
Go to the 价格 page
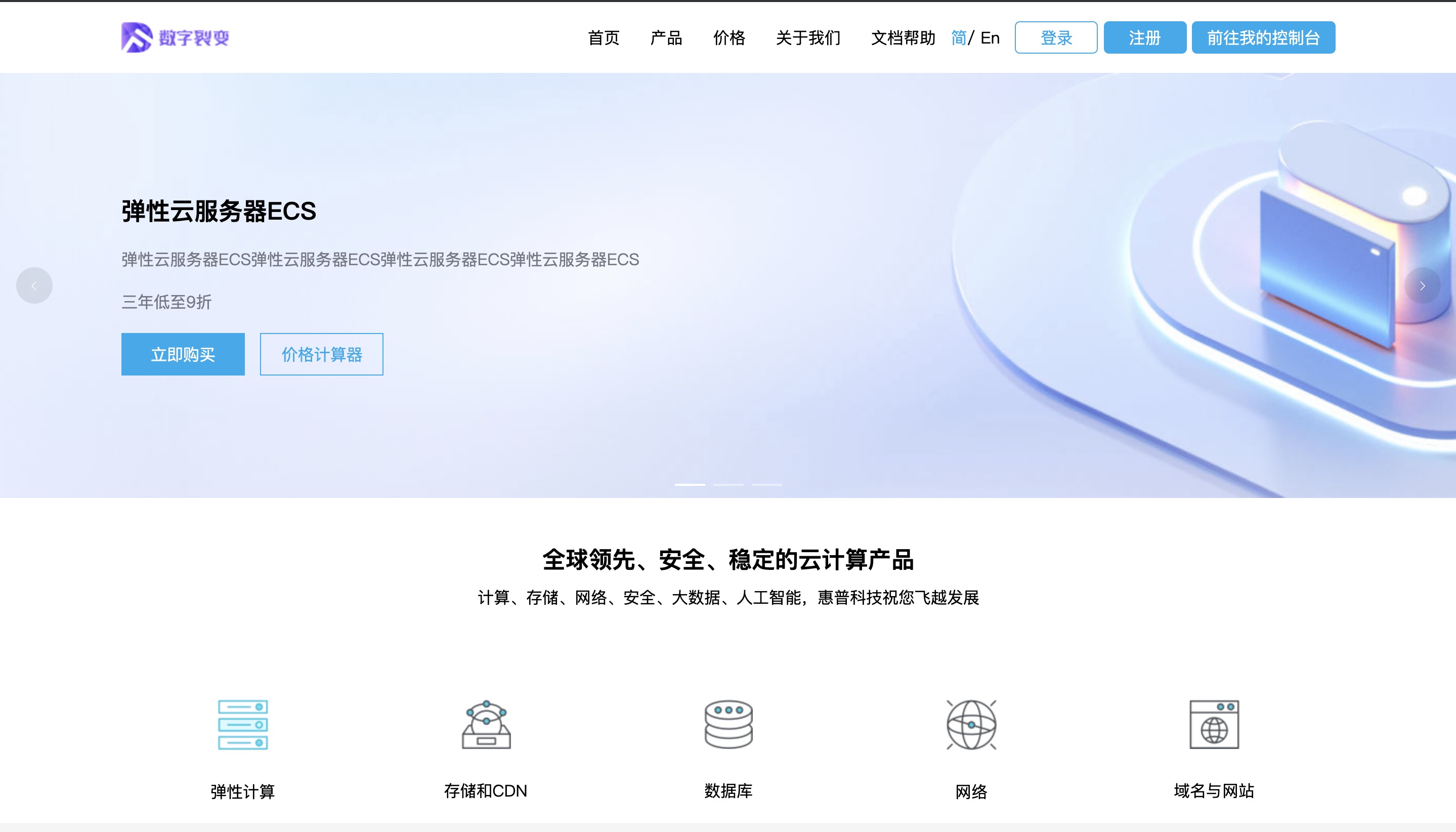pyautogui.click(x=729, y=38)
